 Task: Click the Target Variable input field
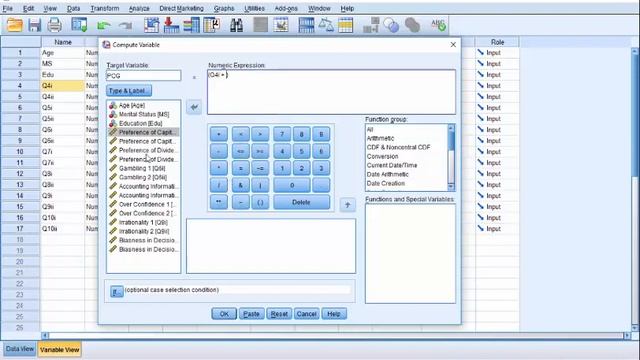143,76
